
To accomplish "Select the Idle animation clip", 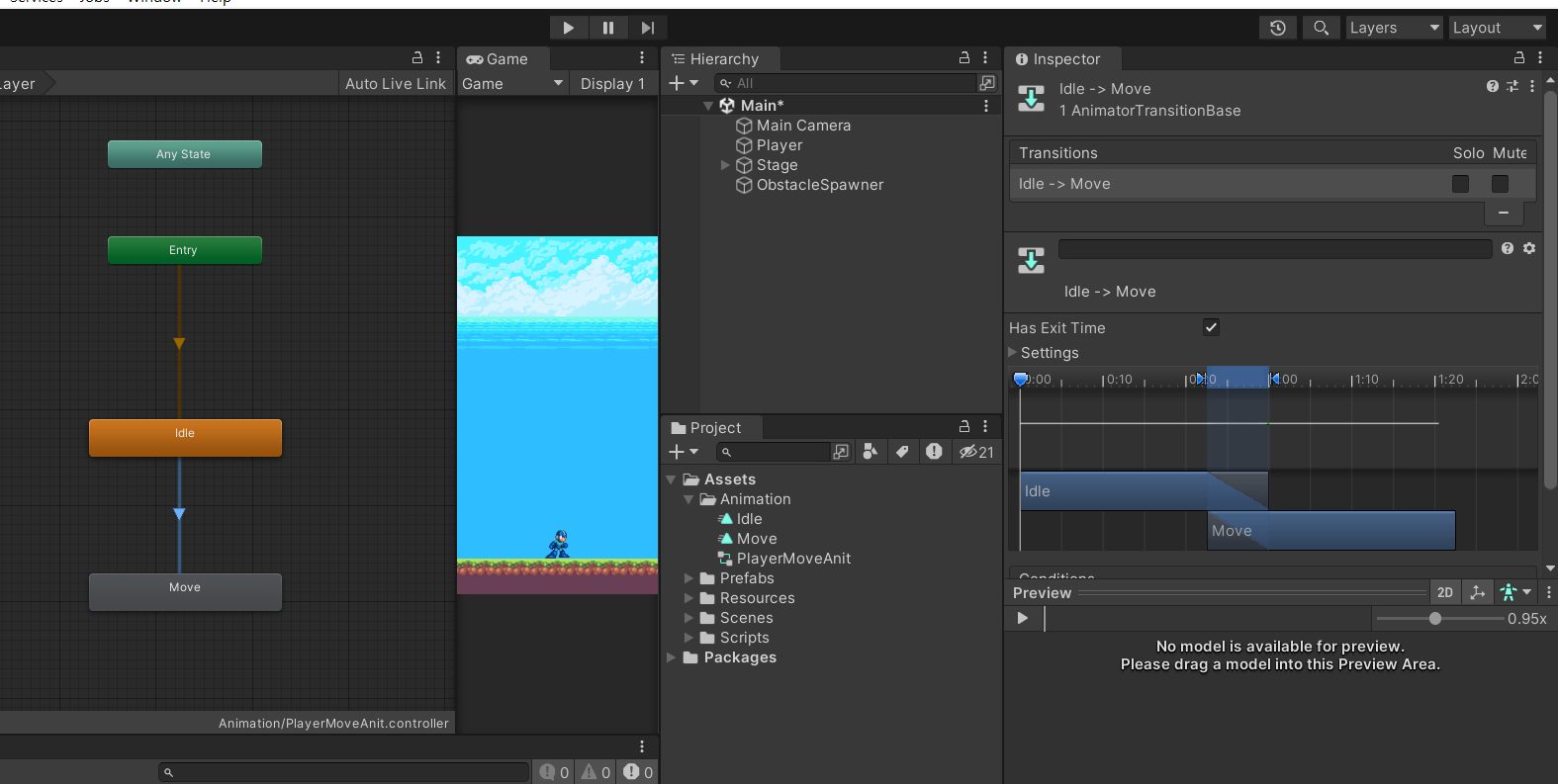I will (740, 519).
